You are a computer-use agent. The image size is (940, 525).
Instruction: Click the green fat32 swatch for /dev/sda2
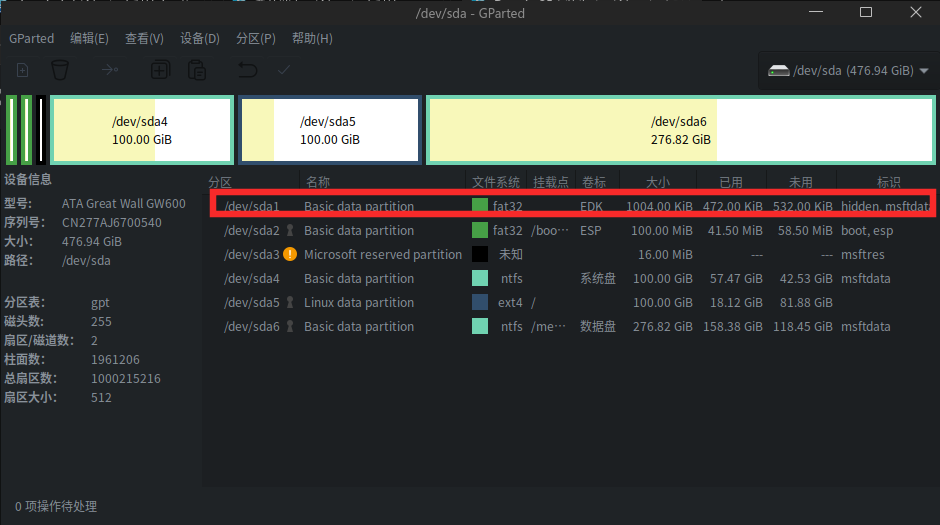(x=480, y=230)
